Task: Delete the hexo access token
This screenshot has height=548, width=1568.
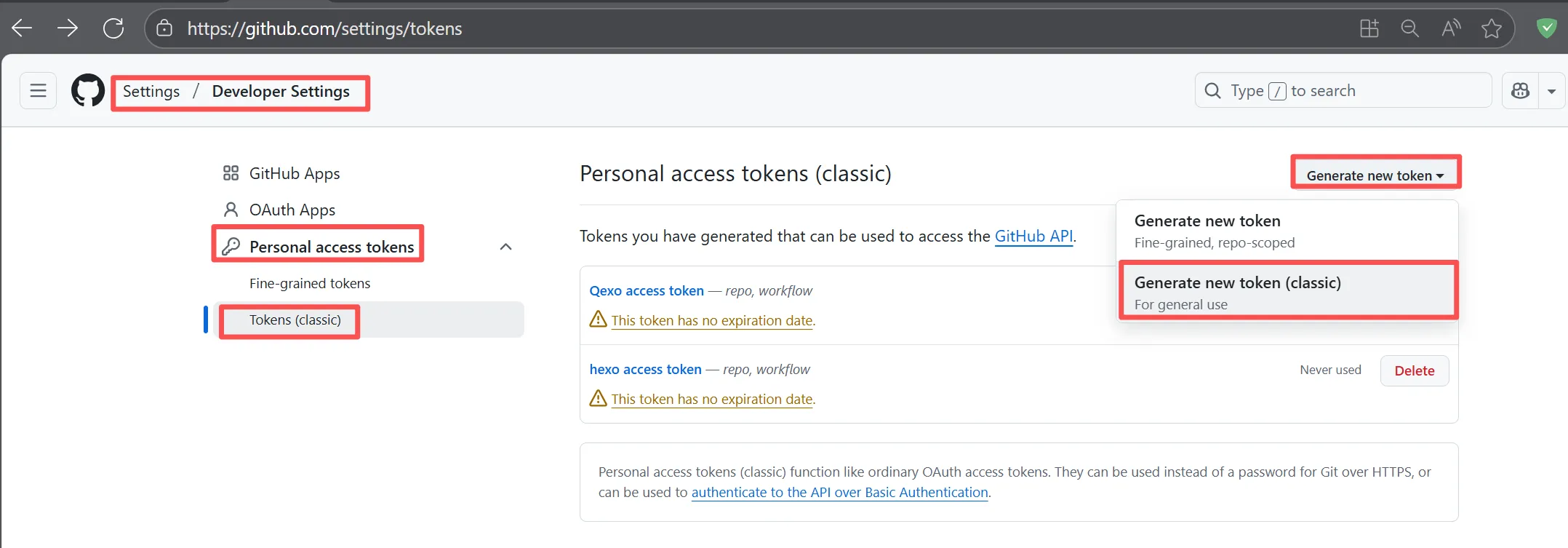Action: point(1414,370)
